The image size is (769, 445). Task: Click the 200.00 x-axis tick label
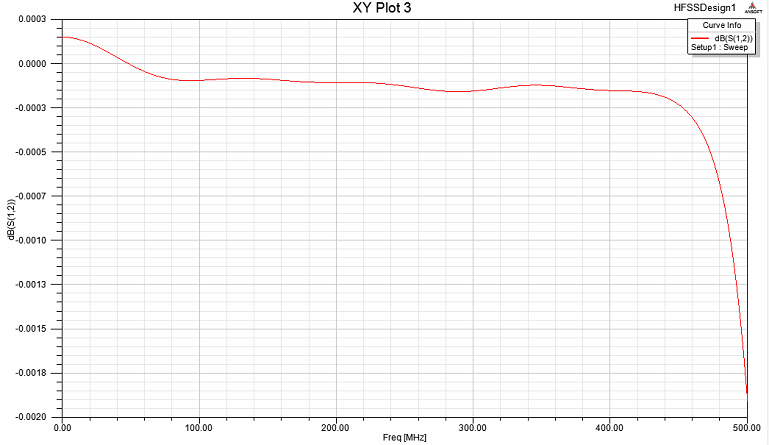[336, 427]
